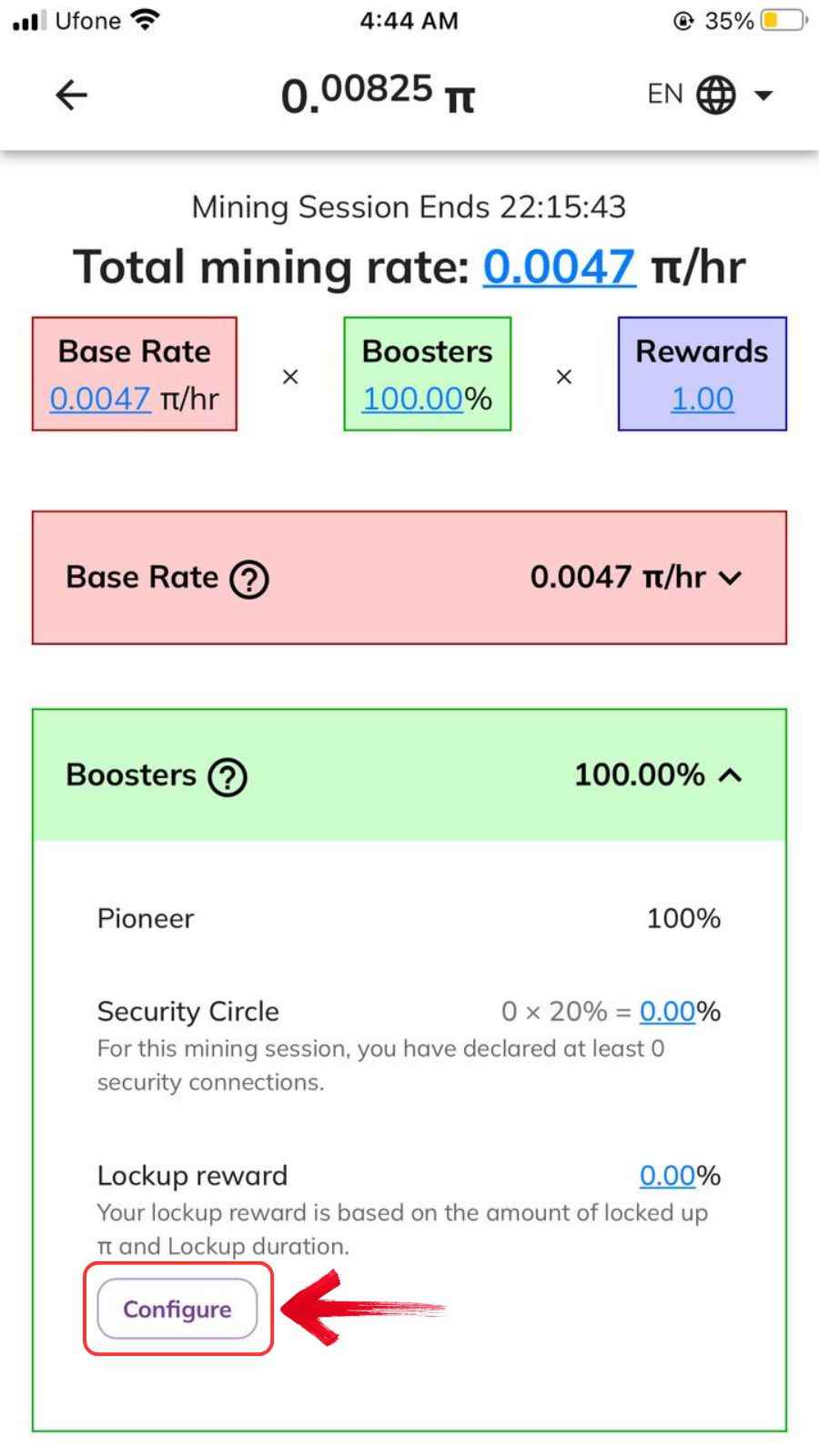
Task: Open the EN language dropdown arrow
Action: click(763, 95)
